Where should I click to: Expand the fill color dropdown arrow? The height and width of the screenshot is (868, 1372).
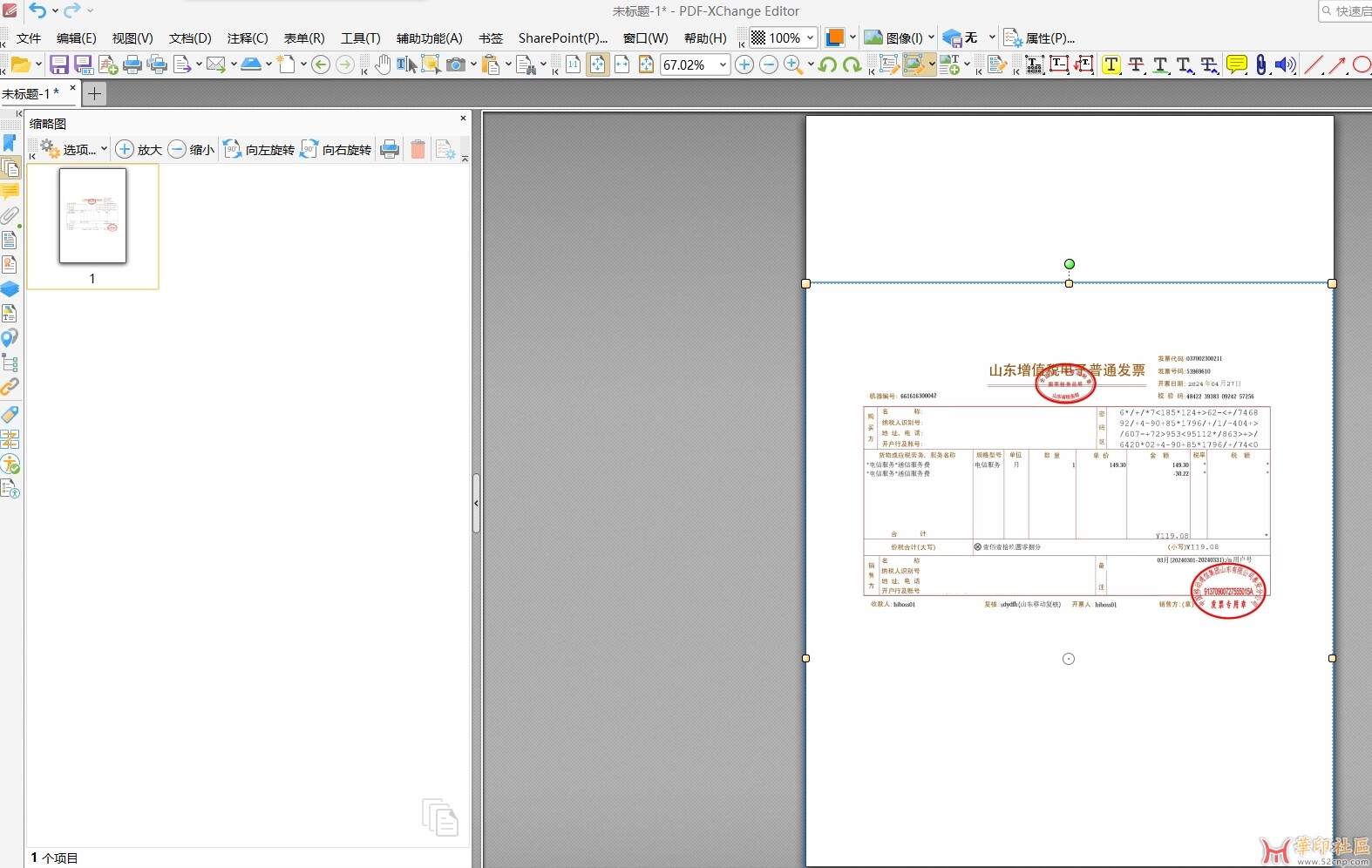852,37
